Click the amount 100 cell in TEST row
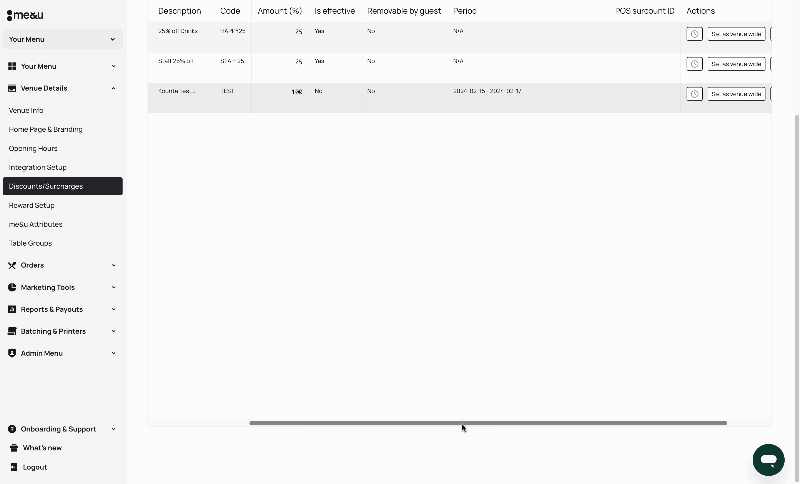Viewport: 800px width, 484px height. (297, 92)
